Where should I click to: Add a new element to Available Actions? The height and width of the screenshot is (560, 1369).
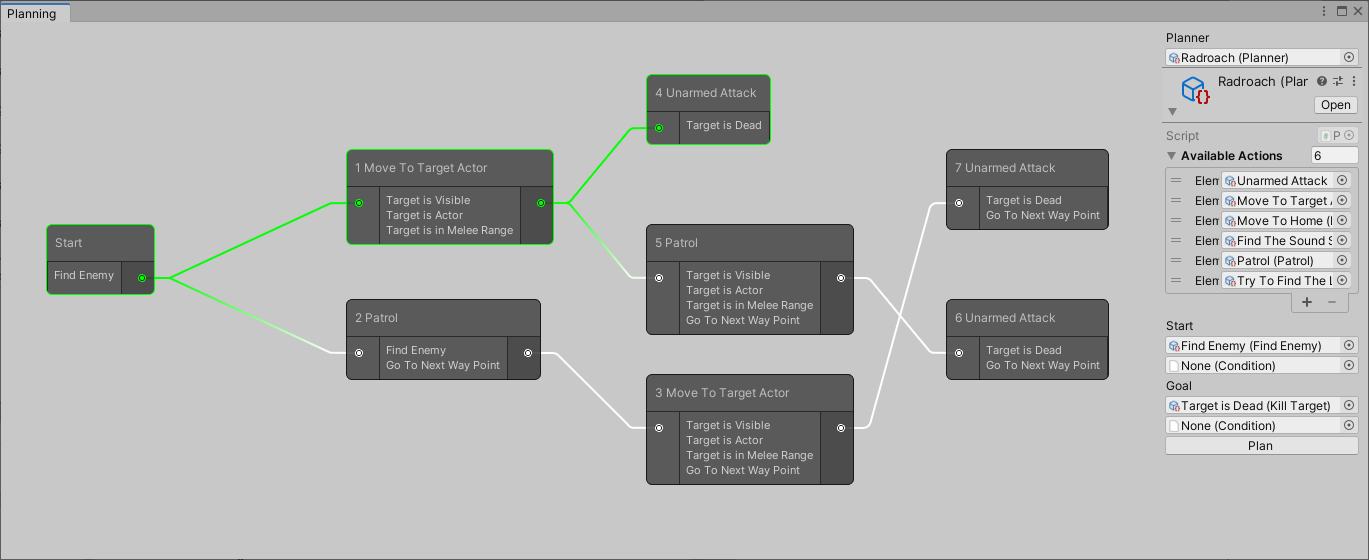pyautogui.click(x=1307, y=302)
